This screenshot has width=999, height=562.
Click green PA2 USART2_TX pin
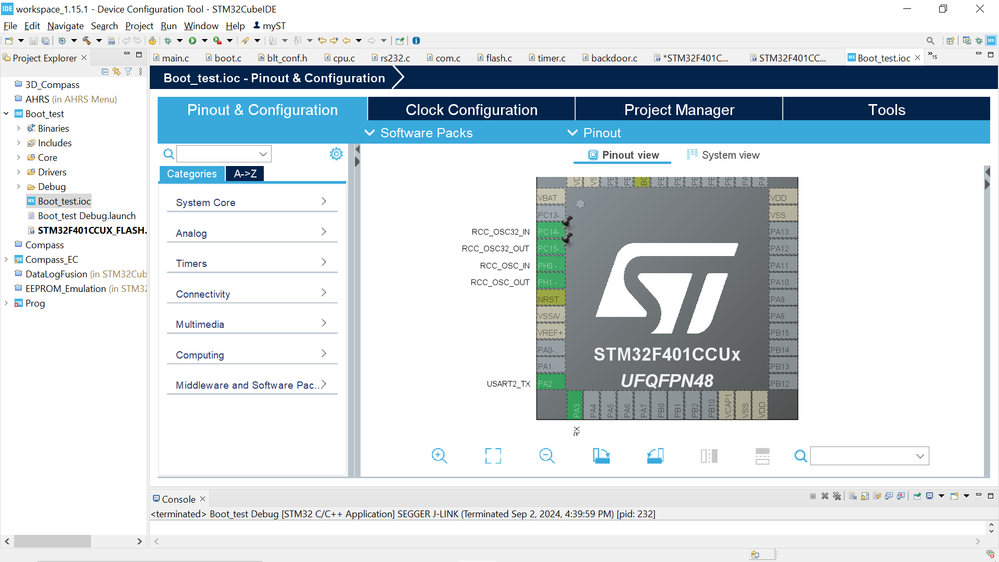point(550,383)
